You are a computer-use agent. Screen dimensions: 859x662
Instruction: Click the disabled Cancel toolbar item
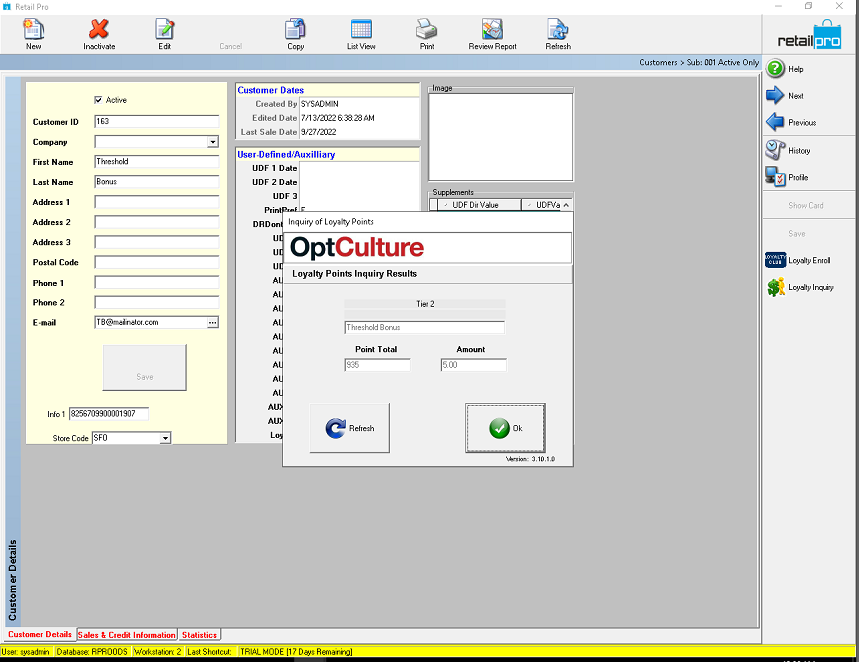point(230,46)
